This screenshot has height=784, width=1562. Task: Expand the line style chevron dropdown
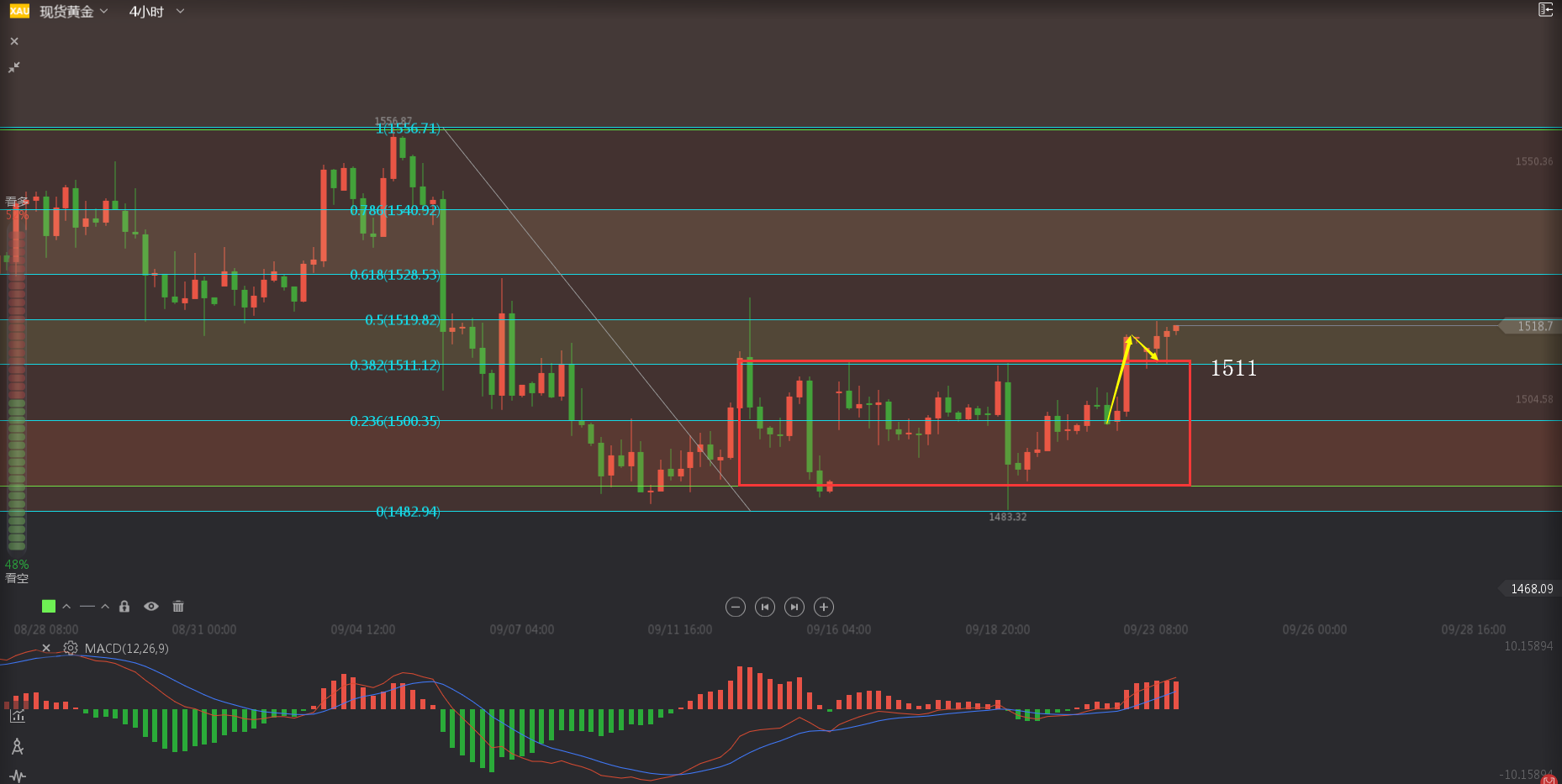click(x=105, y=607)
